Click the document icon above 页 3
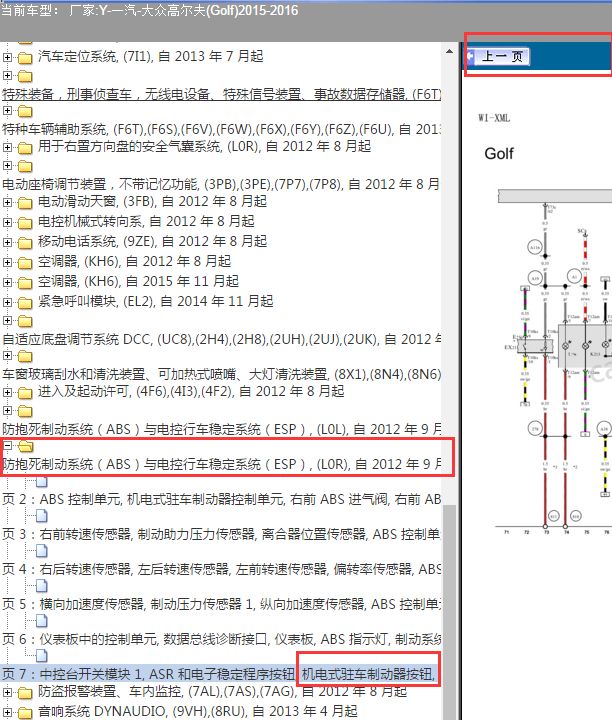The width and height of the screenshot is (612, 720). pos(42,516)
